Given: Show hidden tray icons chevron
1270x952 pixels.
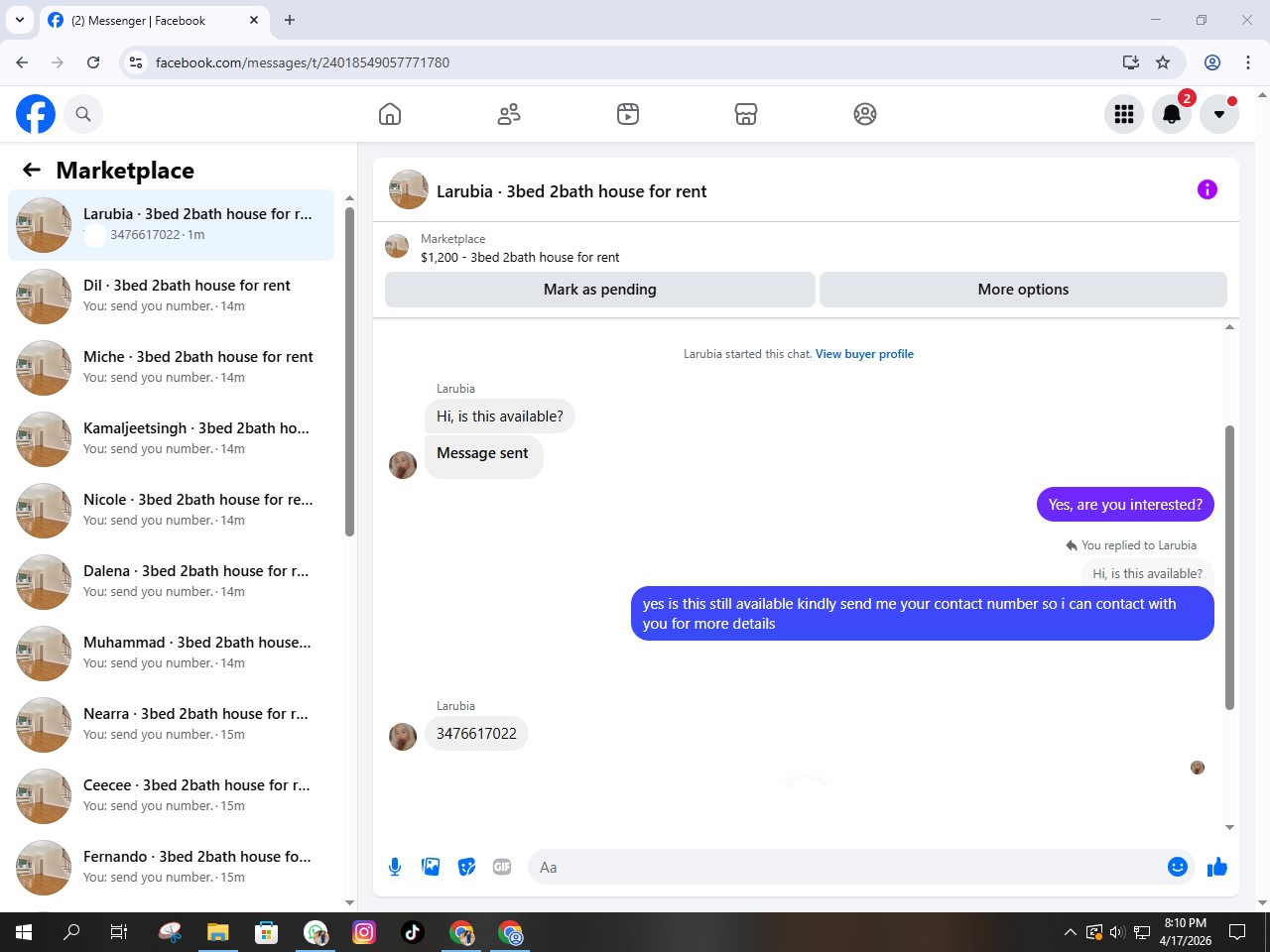Looking at the screenshot, I should coord(1070,932).
